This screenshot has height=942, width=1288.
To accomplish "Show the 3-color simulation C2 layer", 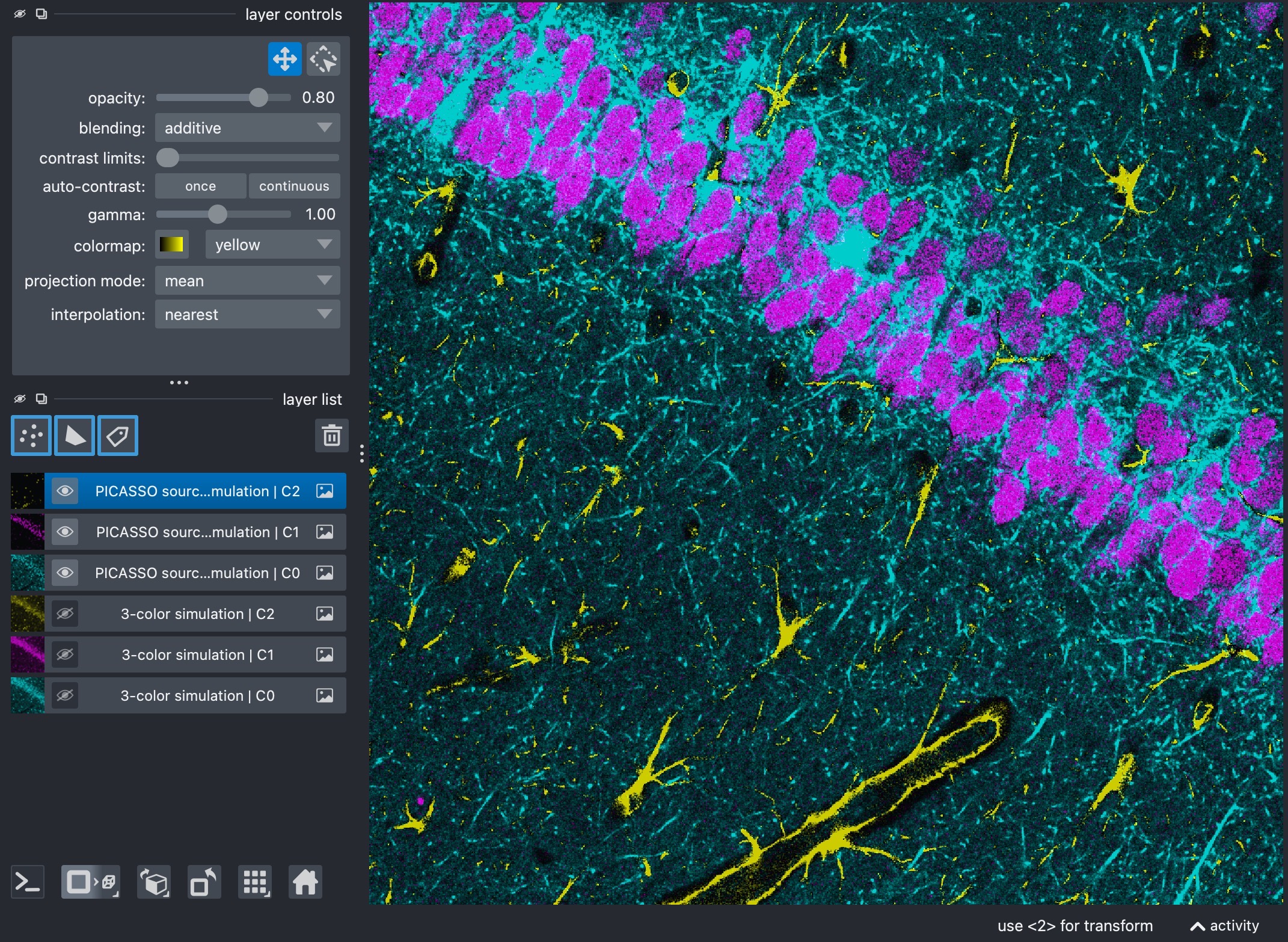I will coord(65,614).
